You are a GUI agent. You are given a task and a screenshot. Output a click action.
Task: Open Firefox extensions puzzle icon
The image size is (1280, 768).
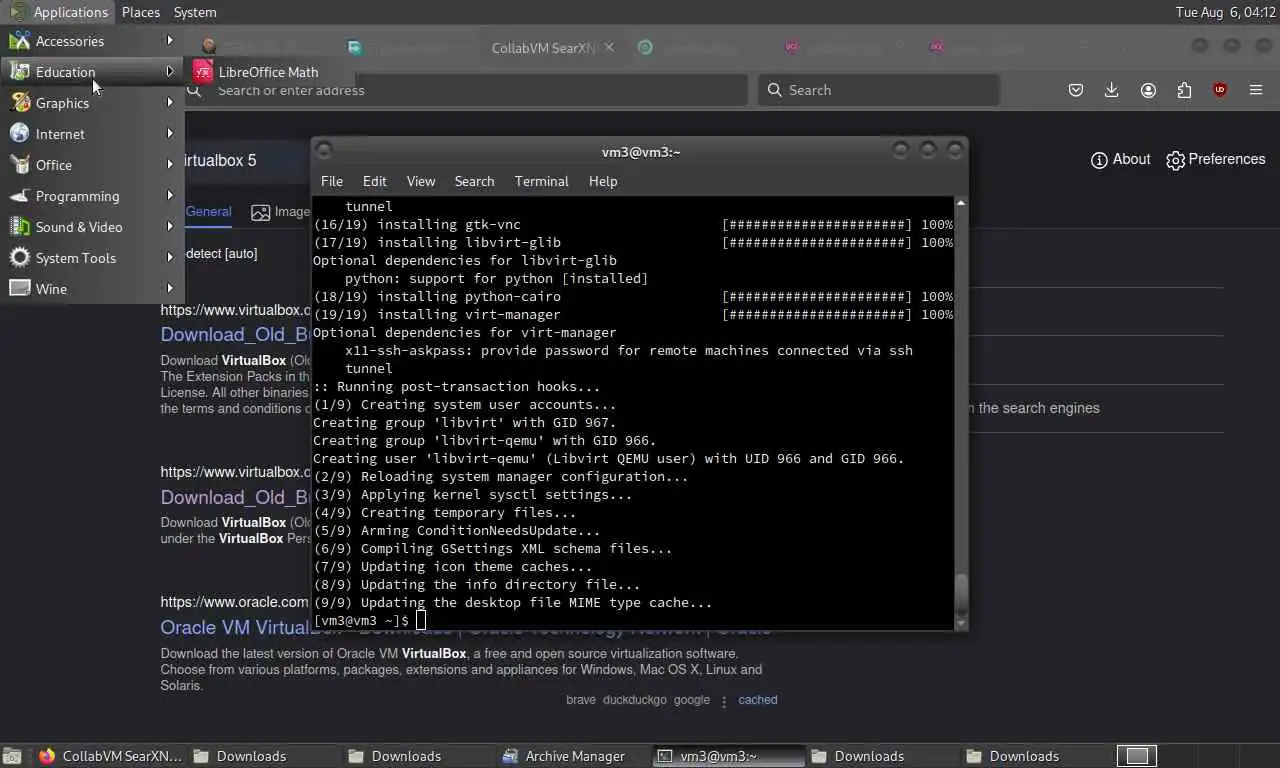coord(1184,90)
